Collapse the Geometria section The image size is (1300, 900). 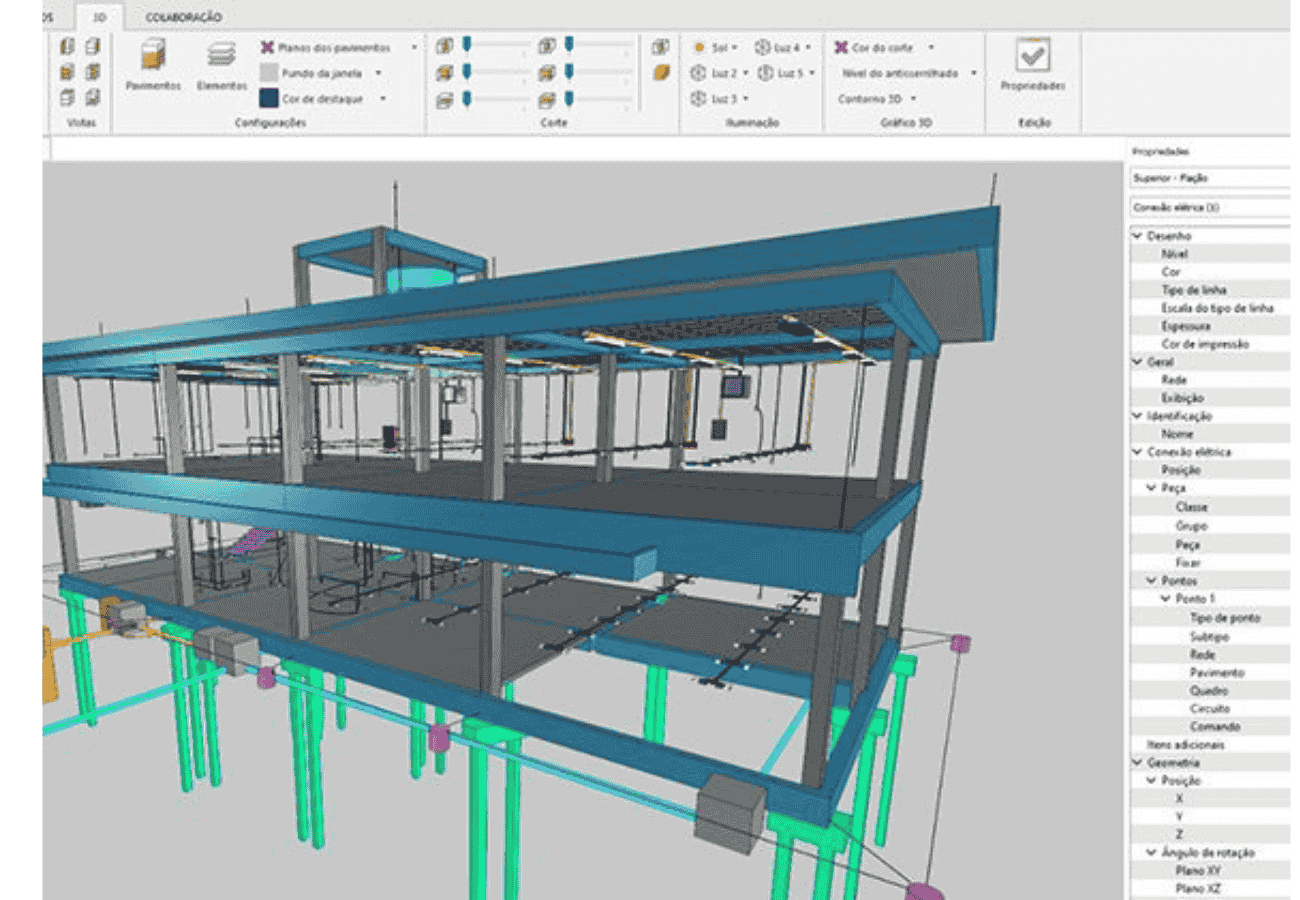click(x=1136, y=762)
